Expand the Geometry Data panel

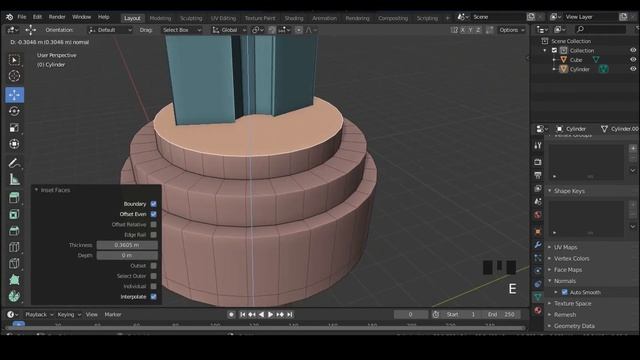tap(573, 326)
